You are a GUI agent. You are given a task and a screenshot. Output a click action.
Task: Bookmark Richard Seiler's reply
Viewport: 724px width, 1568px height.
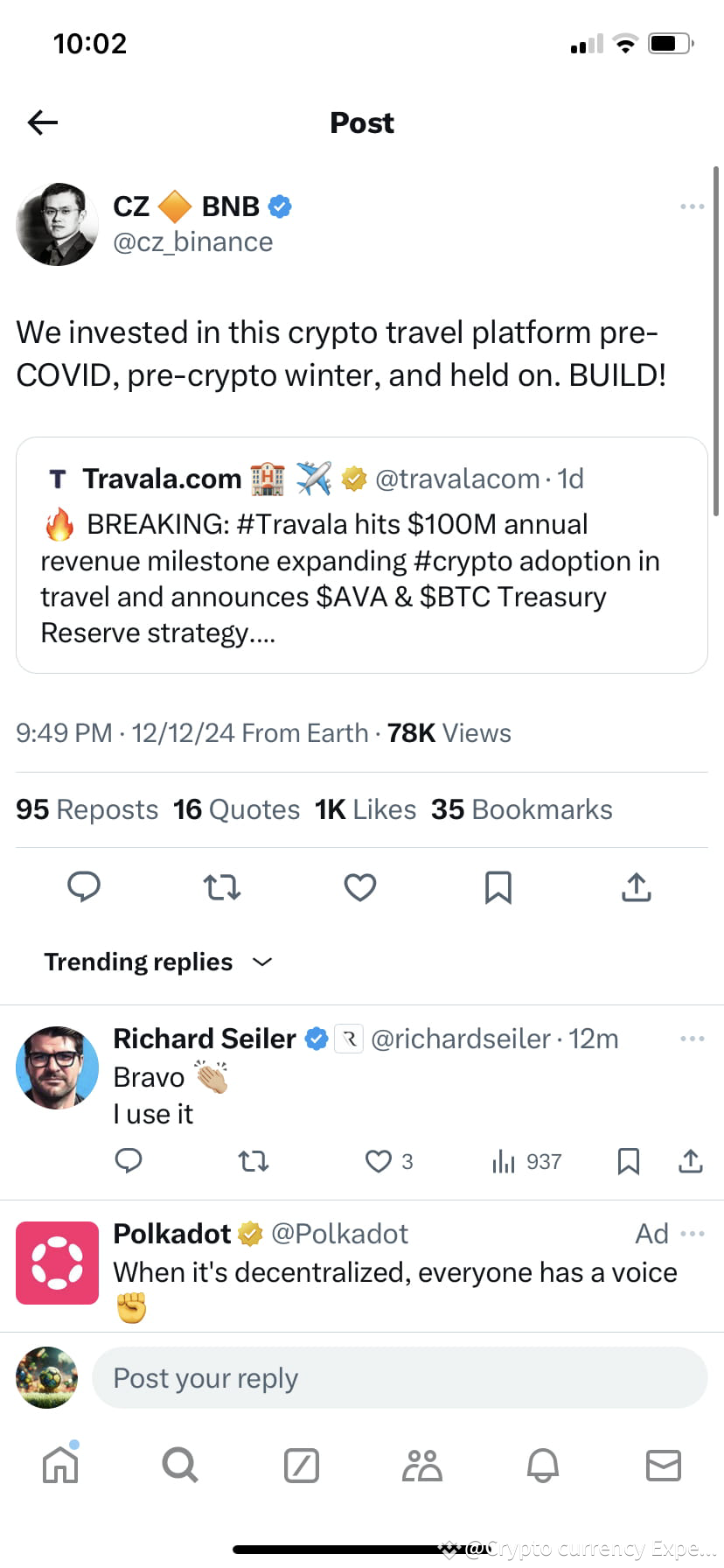point(628,1161)
